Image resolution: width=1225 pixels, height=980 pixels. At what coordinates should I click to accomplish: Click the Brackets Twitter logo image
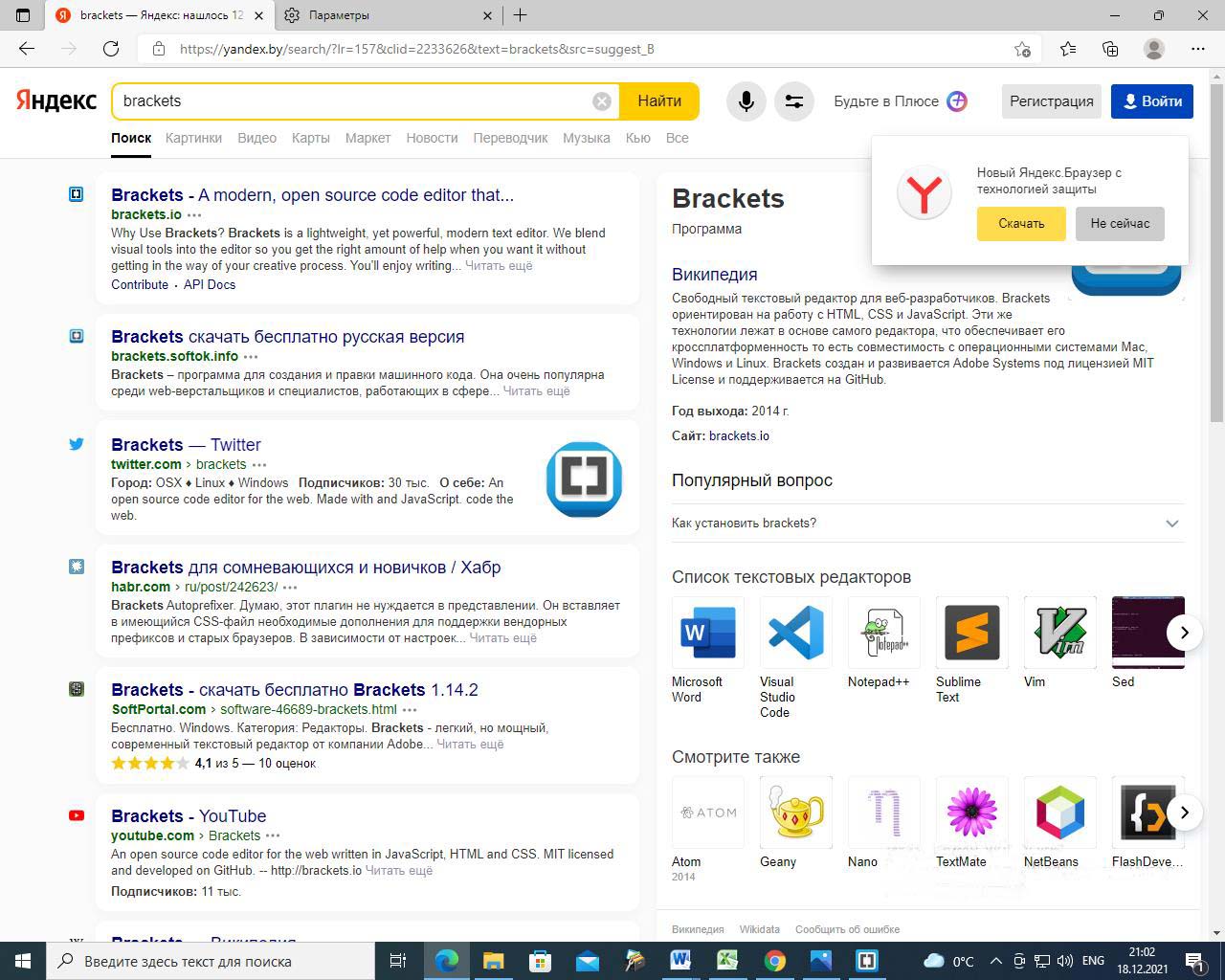(x=584, y=479)
